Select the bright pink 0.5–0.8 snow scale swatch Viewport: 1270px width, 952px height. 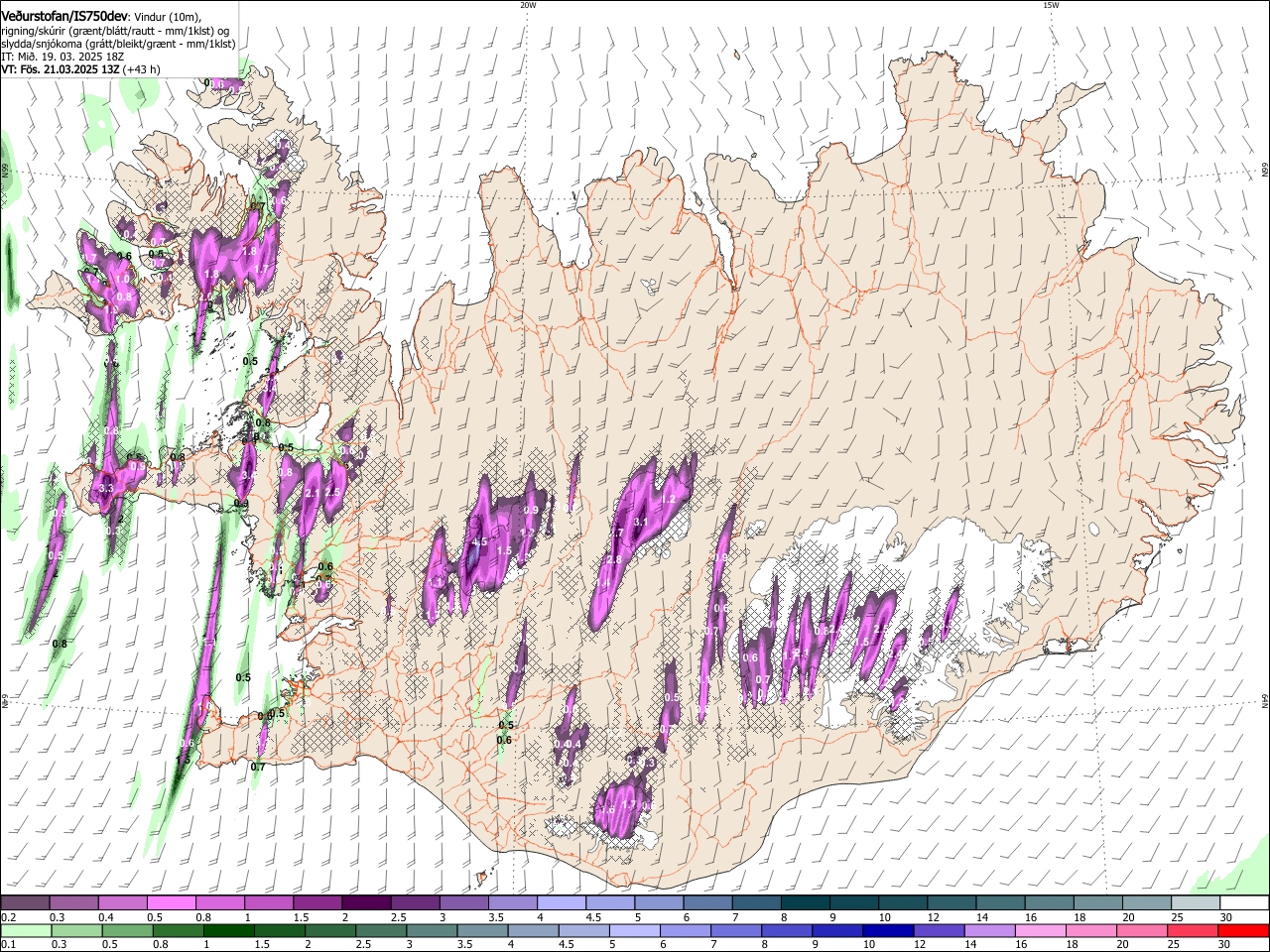pos(170,902)
